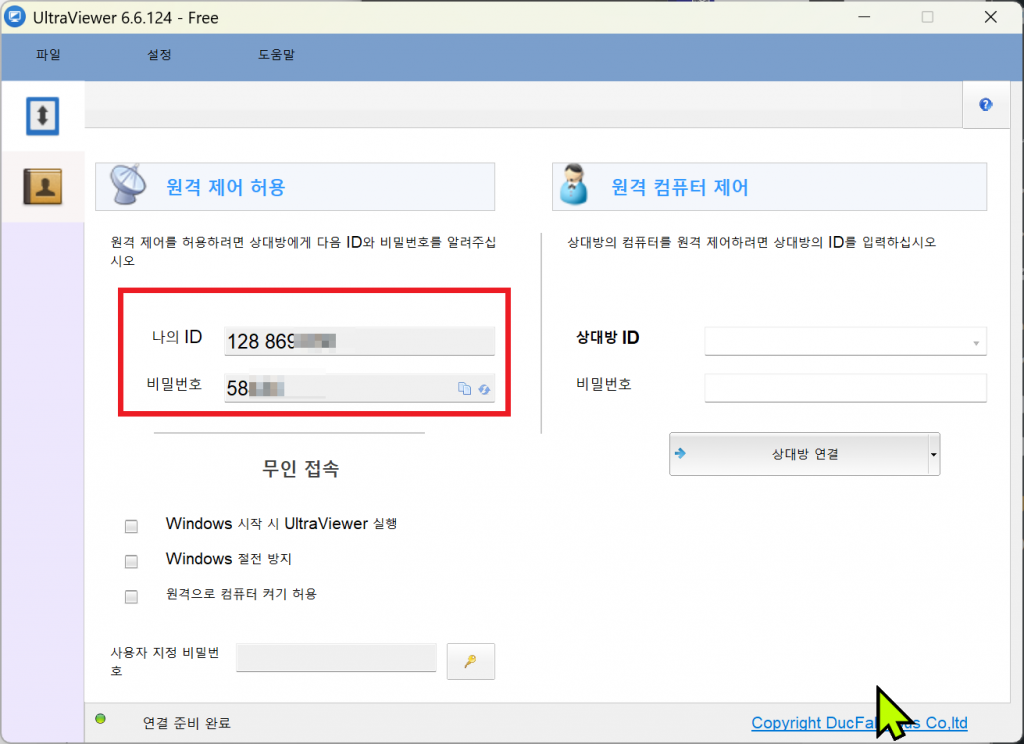Toggle the Windows 절전 방지 checkbox
The width and height of the screenshot is (1024, 744).
131,562
